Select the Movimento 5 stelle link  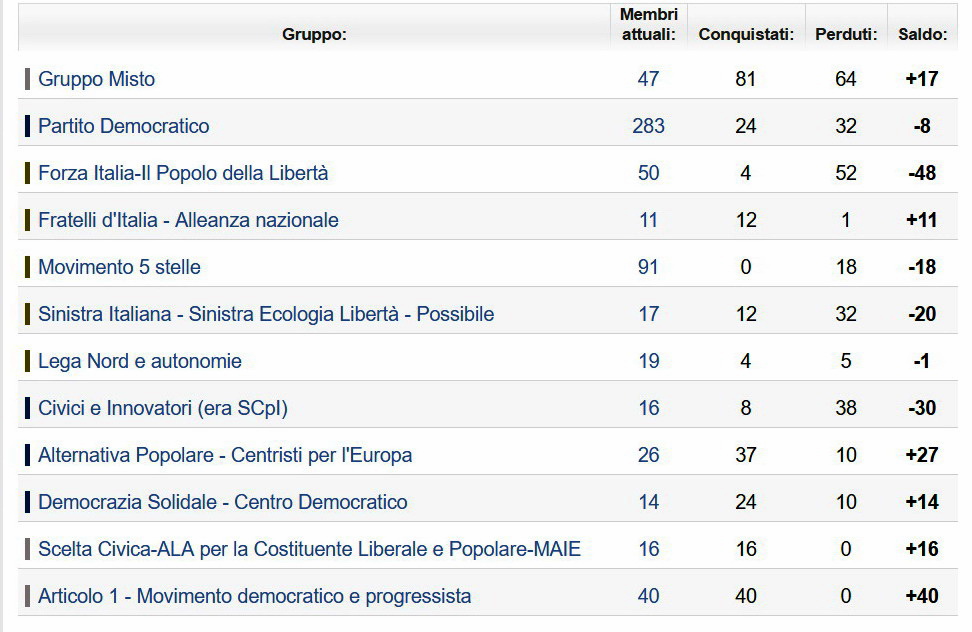tap(120, 267)
